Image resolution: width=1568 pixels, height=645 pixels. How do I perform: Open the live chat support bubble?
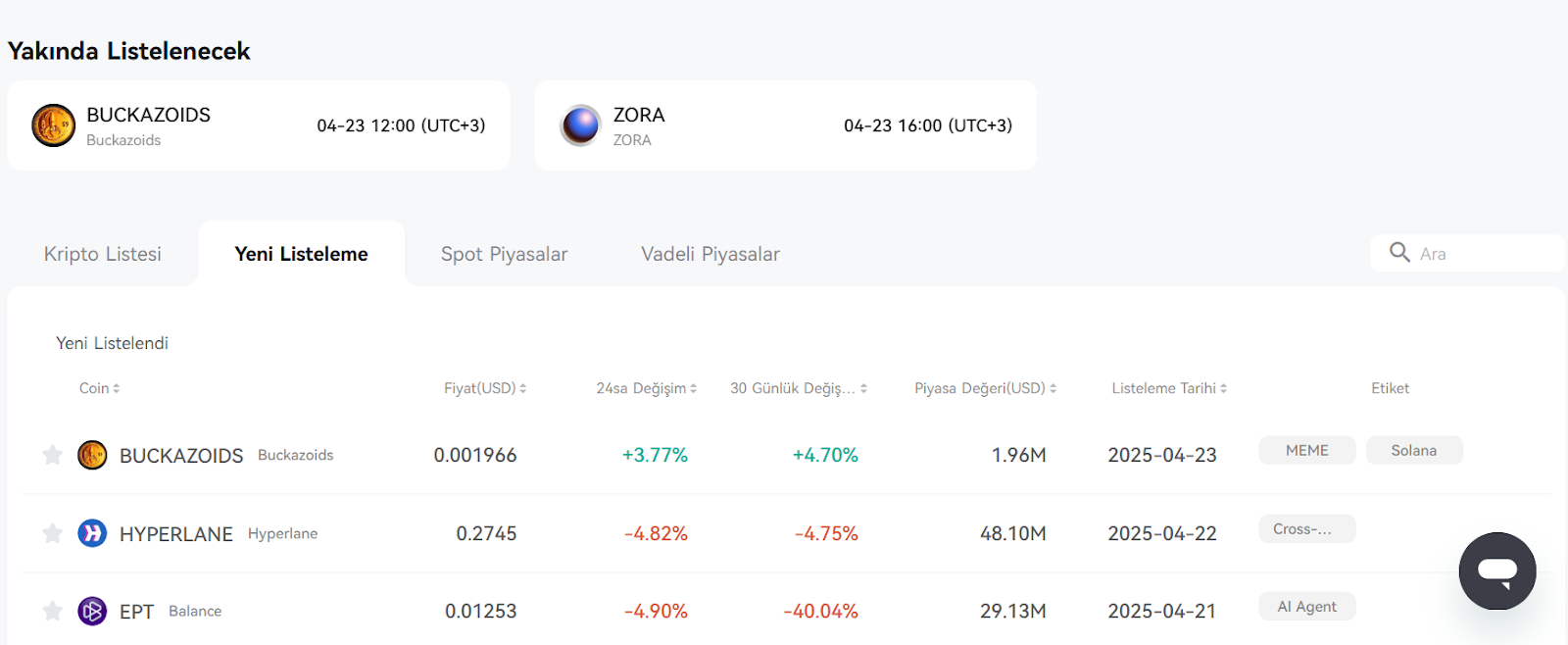1496,571
